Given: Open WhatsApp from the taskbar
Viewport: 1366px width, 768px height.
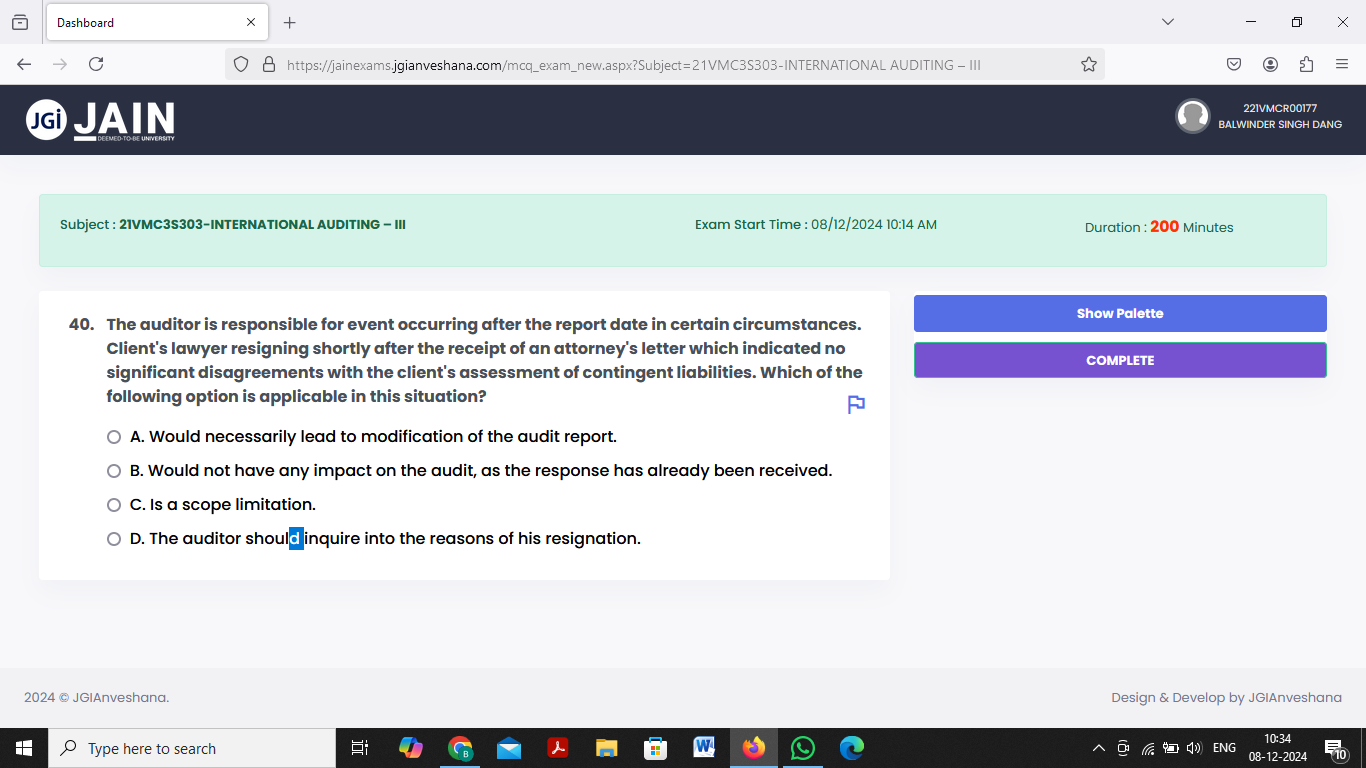Looking at the screenshot, I should tap(802, 747).
